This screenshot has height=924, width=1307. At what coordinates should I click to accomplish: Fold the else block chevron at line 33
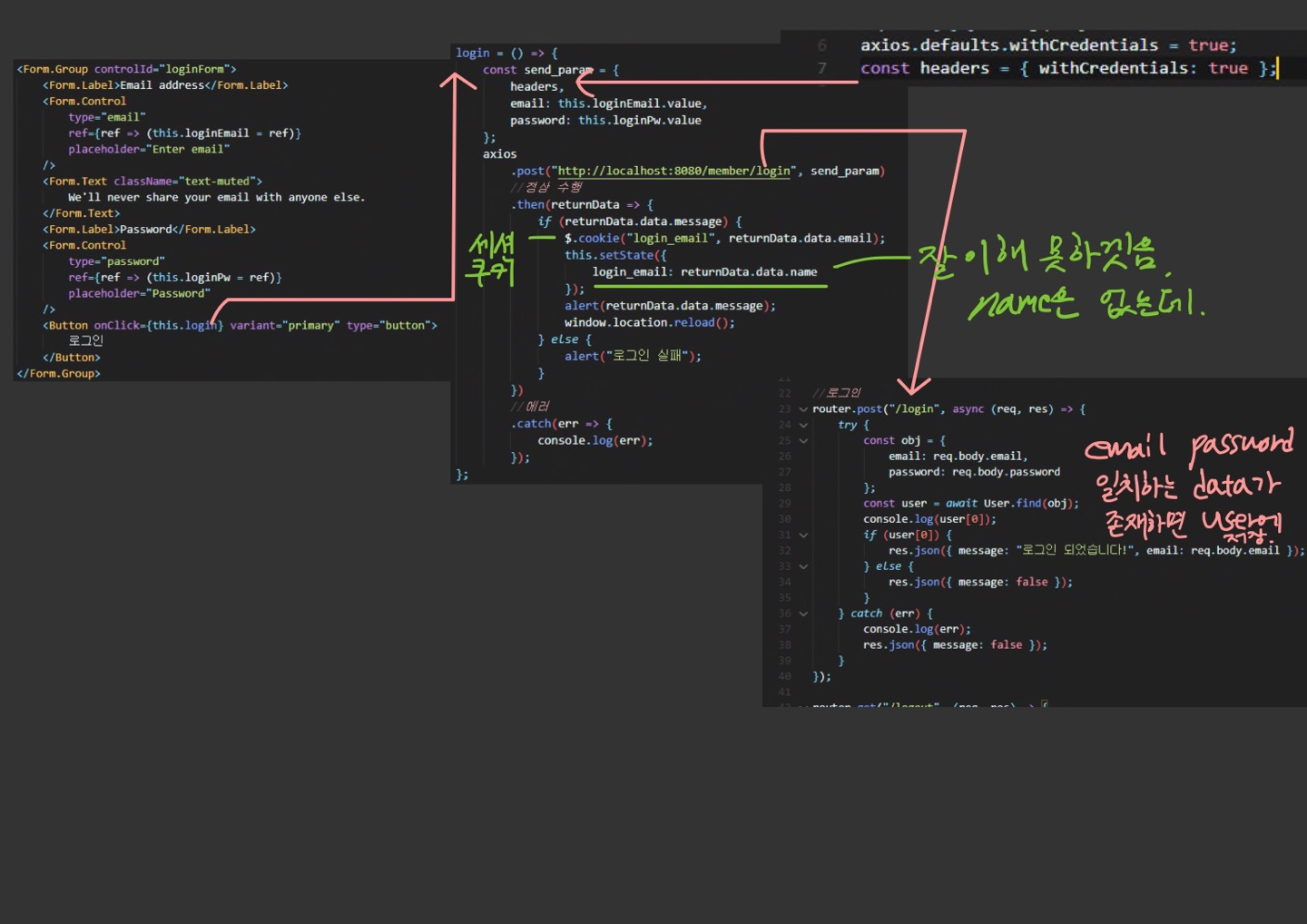[x=803, y=566]
